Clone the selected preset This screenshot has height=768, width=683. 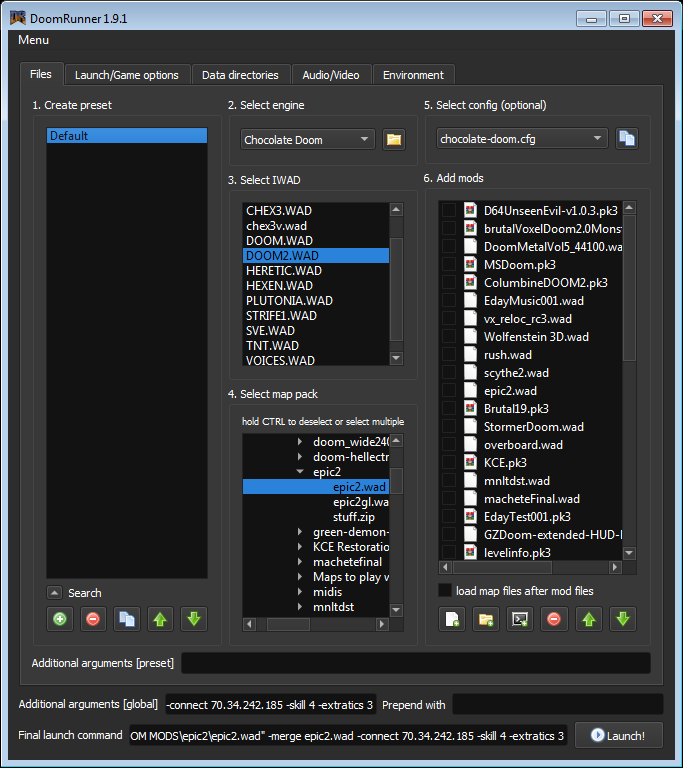[127, 619]
